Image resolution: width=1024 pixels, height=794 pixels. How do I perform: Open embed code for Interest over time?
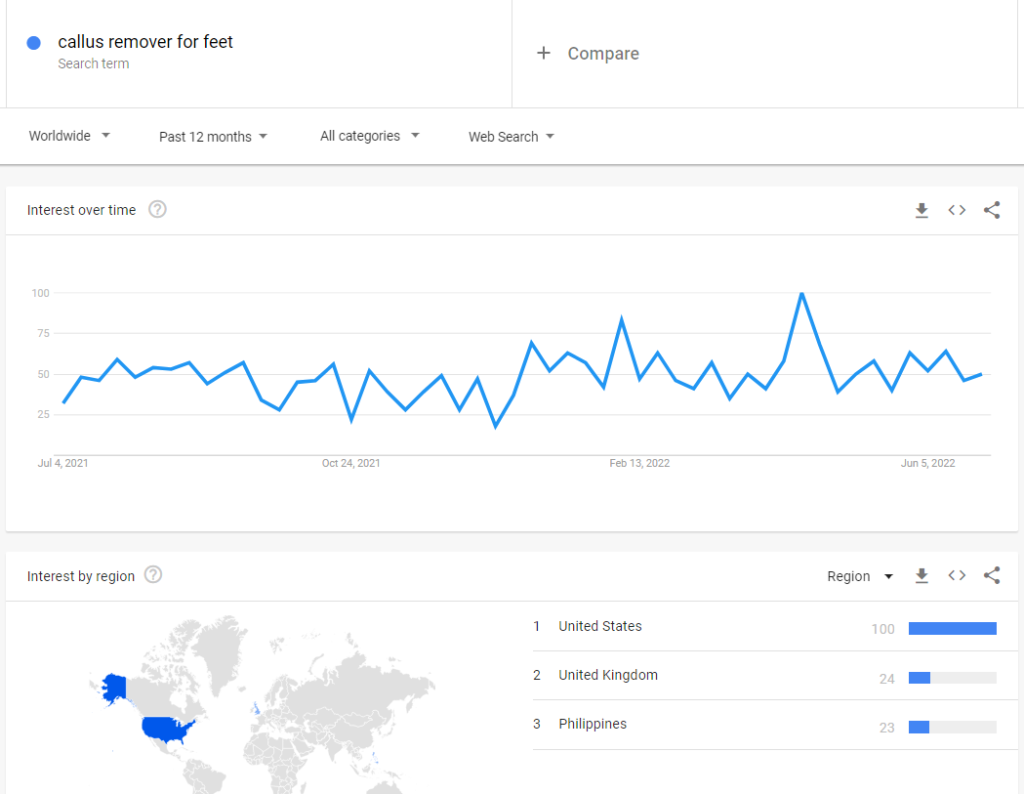(x=957, y=210)
